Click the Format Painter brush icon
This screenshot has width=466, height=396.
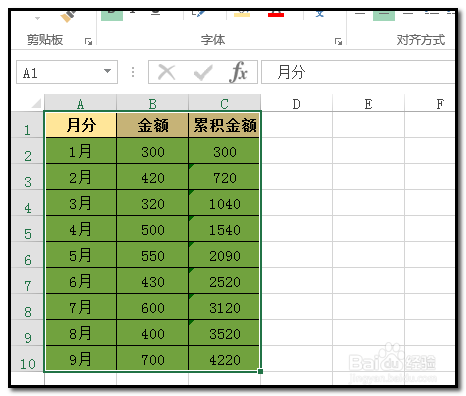(68, 16)
